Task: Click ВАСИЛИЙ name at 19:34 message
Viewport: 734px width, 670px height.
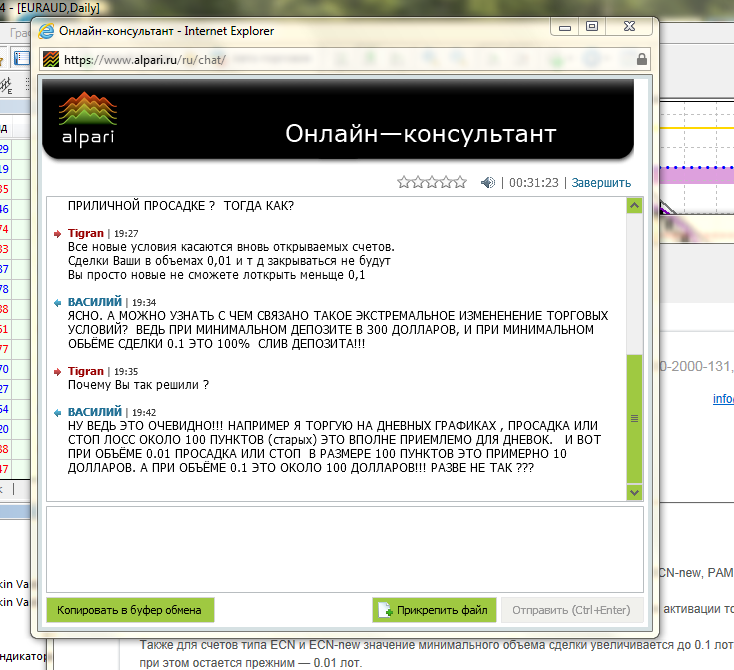Action: (95, 302)
